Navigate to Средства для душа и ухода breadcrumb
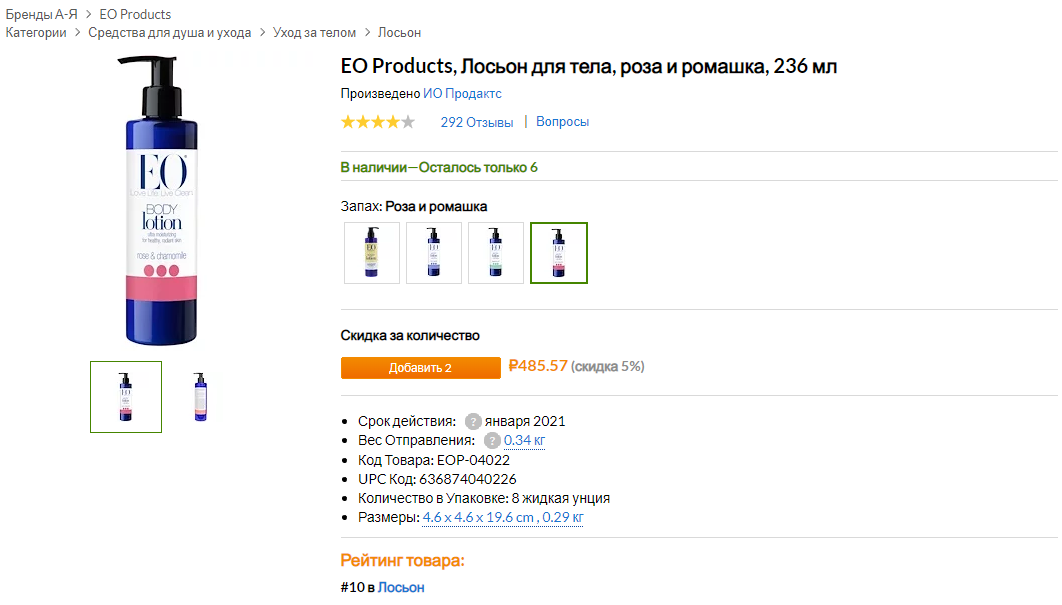1062x605 pixels. click(x=170, y=33)
